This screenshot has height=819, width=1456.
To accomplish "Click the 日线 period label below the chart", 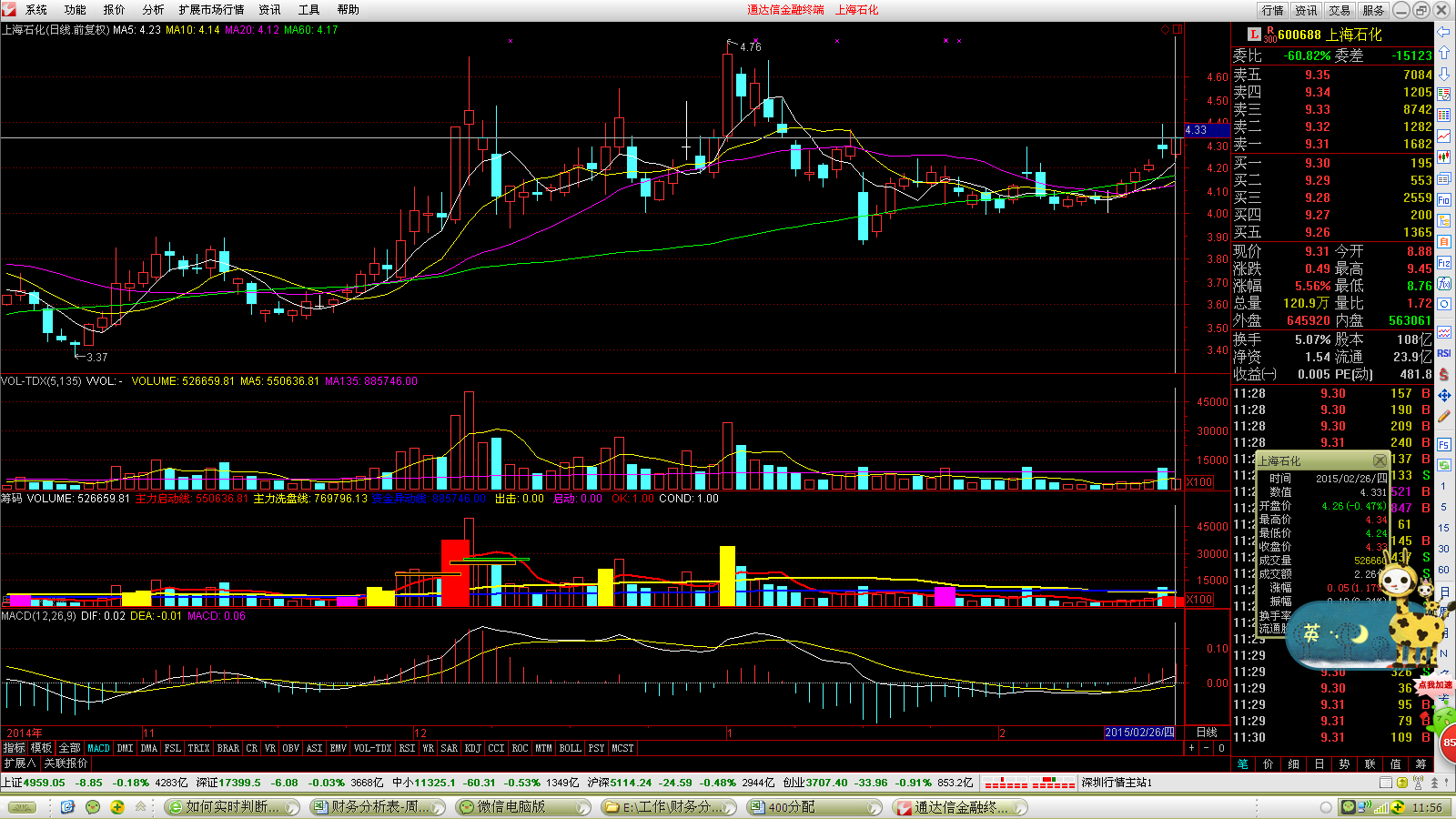I will [x=1207, y=733].
